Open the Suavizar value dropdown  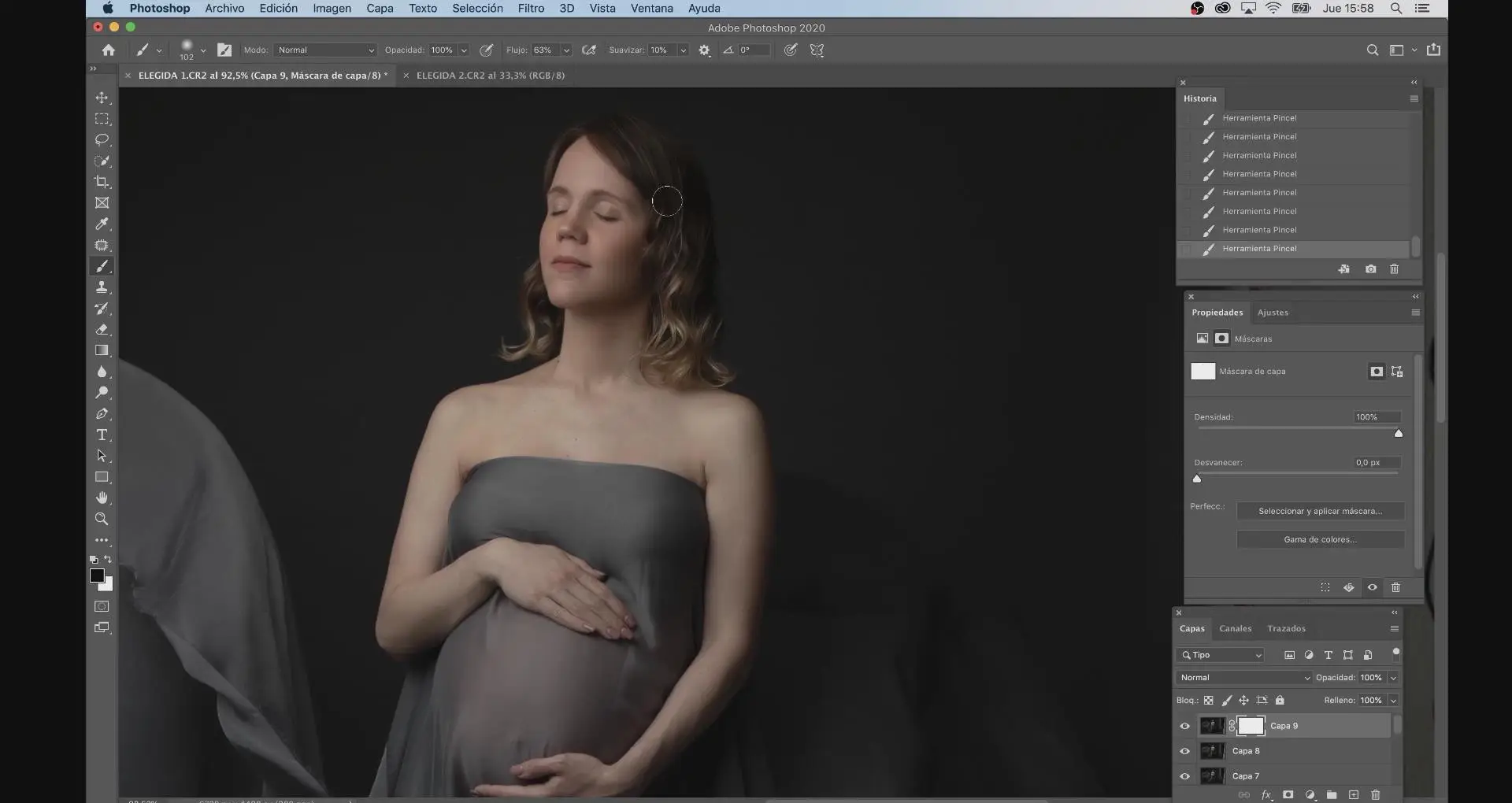[684, 50]
